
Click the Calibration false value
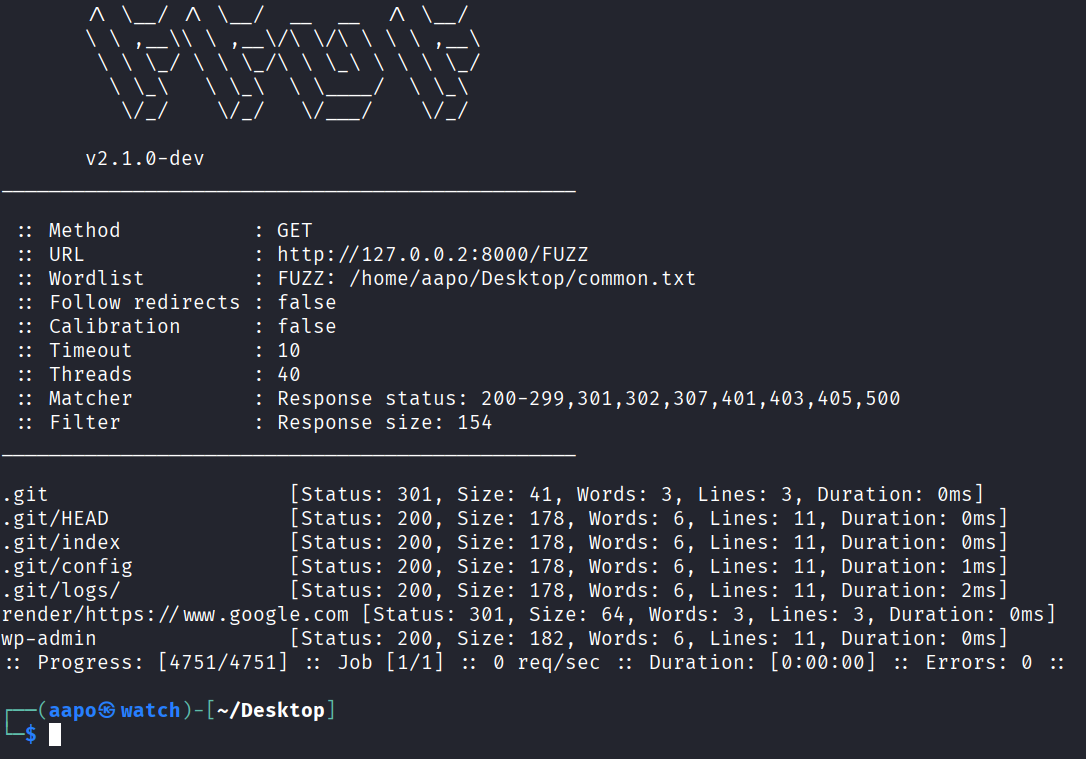(307, 326)
